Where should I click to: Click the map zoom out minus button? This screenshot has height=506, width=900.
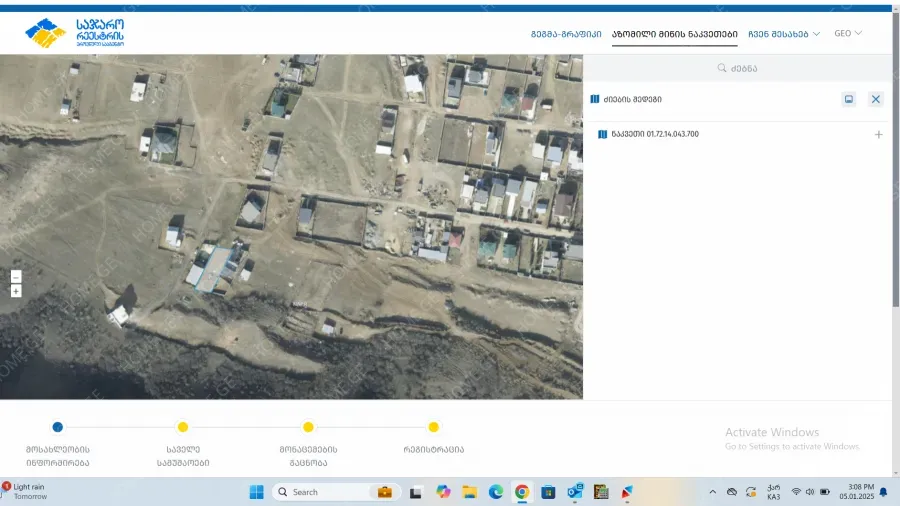tap(16, 277)
